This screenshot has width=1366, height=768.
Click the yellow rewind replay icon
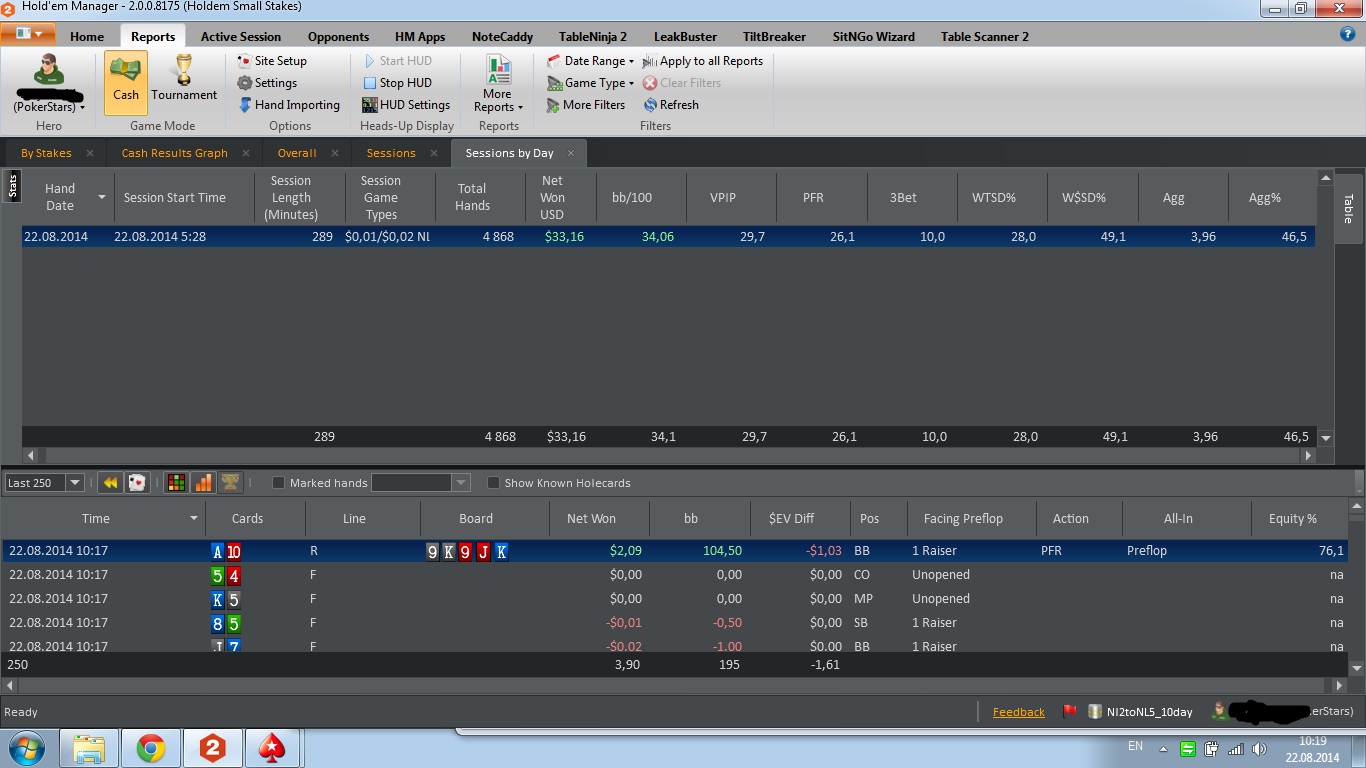pos(111,483)
